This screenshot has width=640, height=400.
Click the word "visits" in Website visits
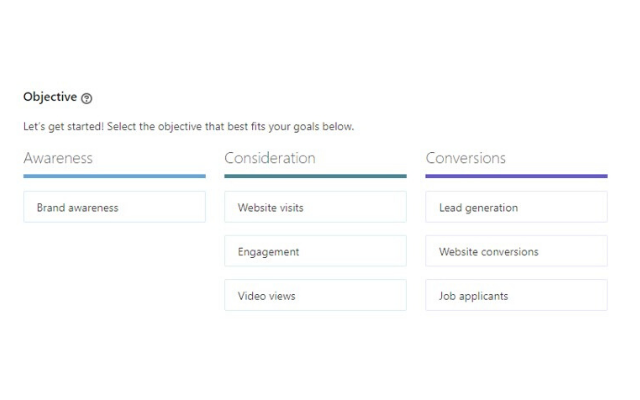(291, 208)
